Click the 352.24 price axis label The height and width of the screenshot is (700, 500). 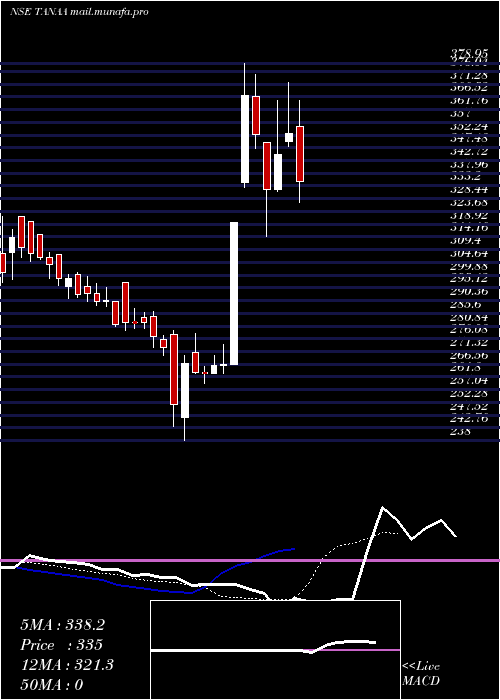point(469,126)
